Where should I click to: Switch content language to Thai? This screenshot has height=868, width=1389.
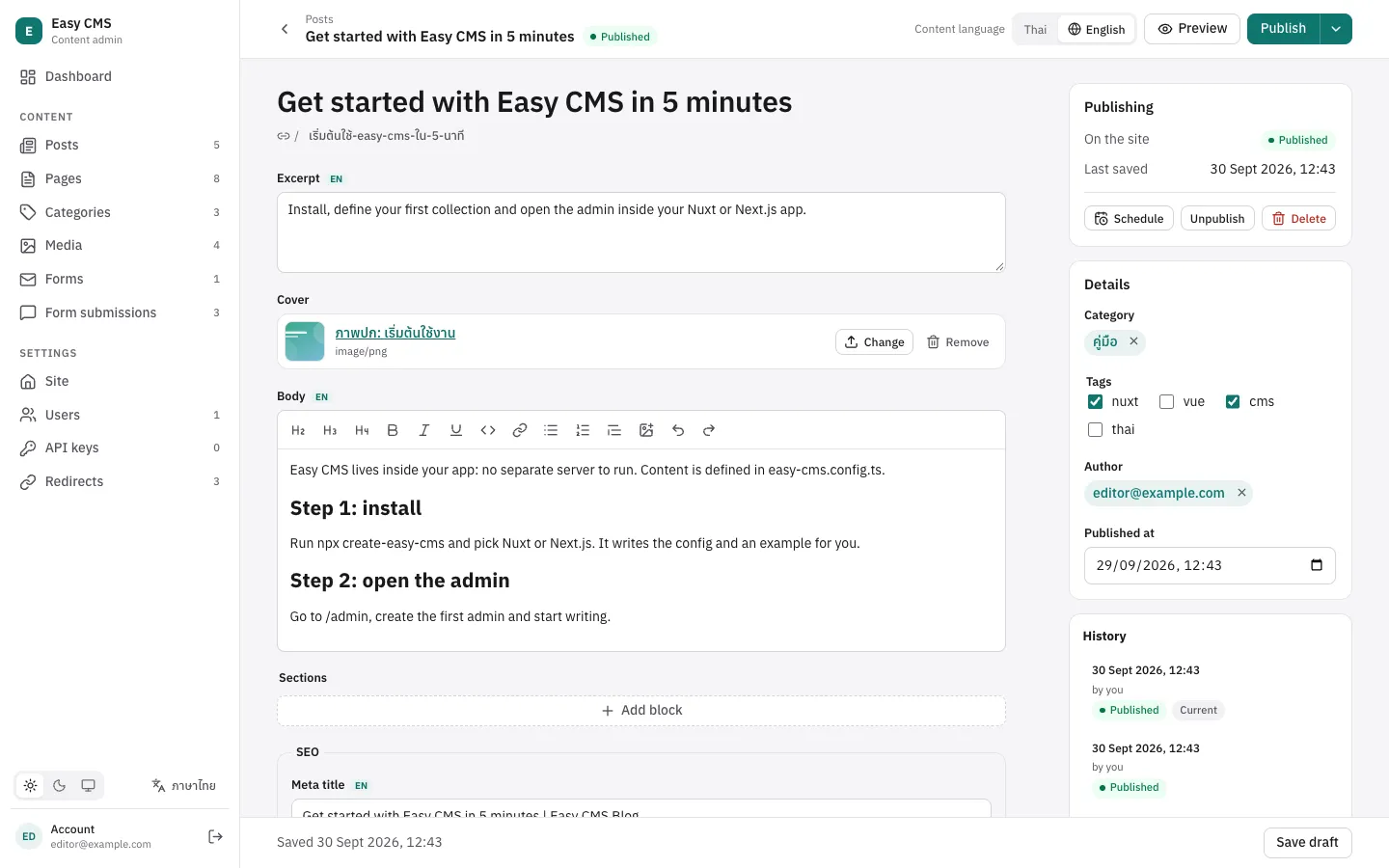[1035, 29]
